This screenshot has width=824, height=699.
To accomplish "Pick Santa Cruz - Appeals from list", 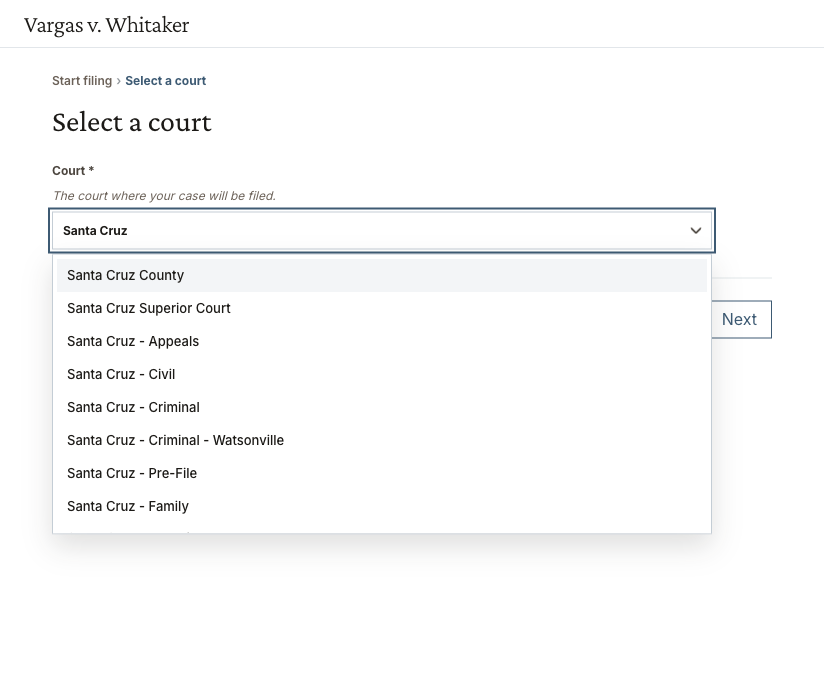I will pos(382,342).
